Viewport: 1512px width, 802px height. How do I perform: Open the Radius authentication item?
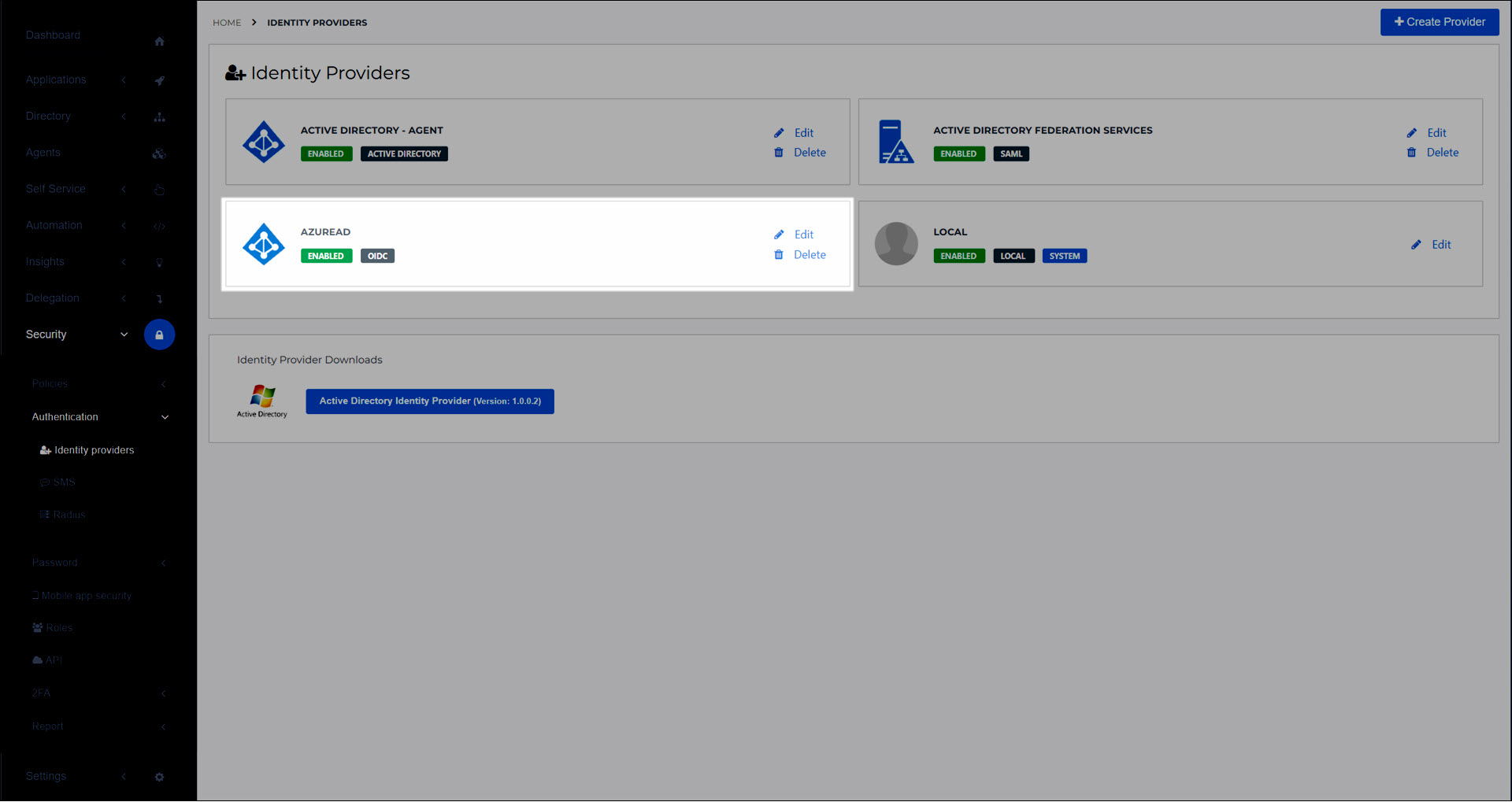62,515
